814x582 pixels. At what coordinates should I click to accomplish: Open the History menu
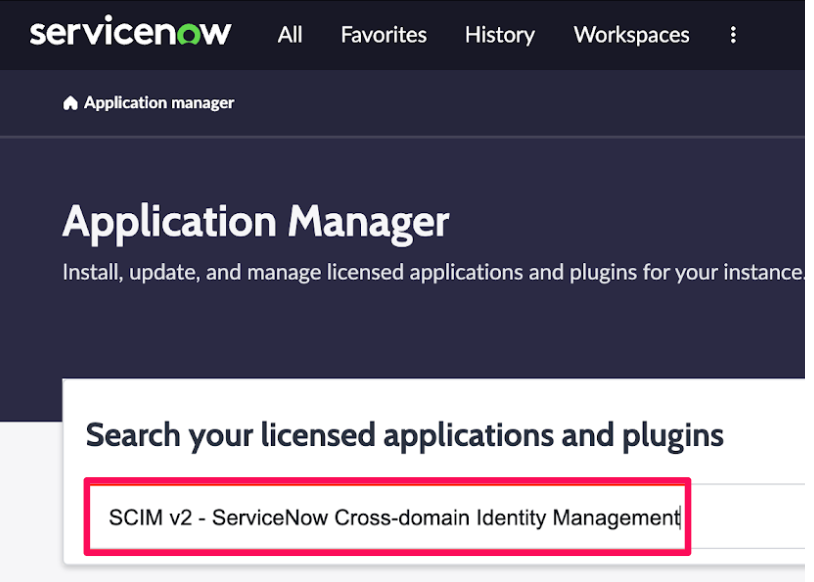pyautogui.click(x=499, y=35)
